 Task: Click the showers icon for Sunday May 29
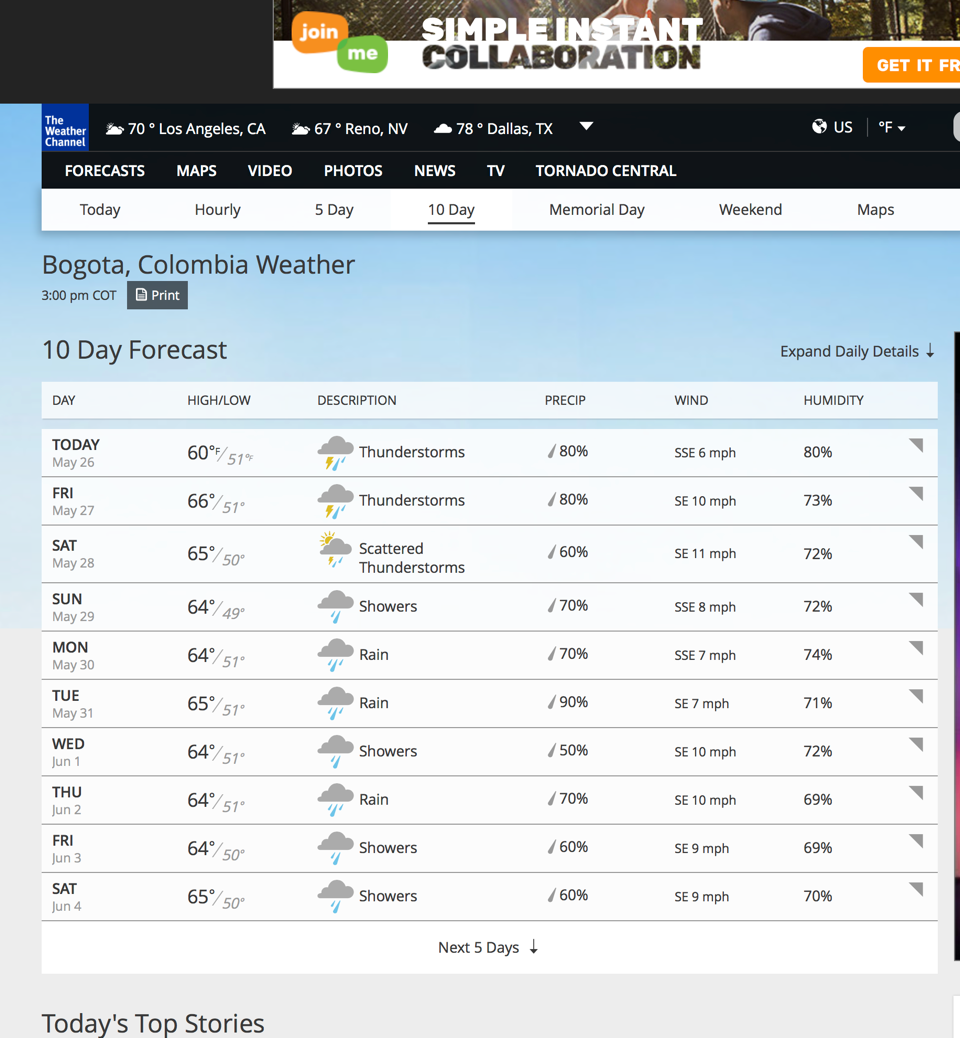pos(335,607)
